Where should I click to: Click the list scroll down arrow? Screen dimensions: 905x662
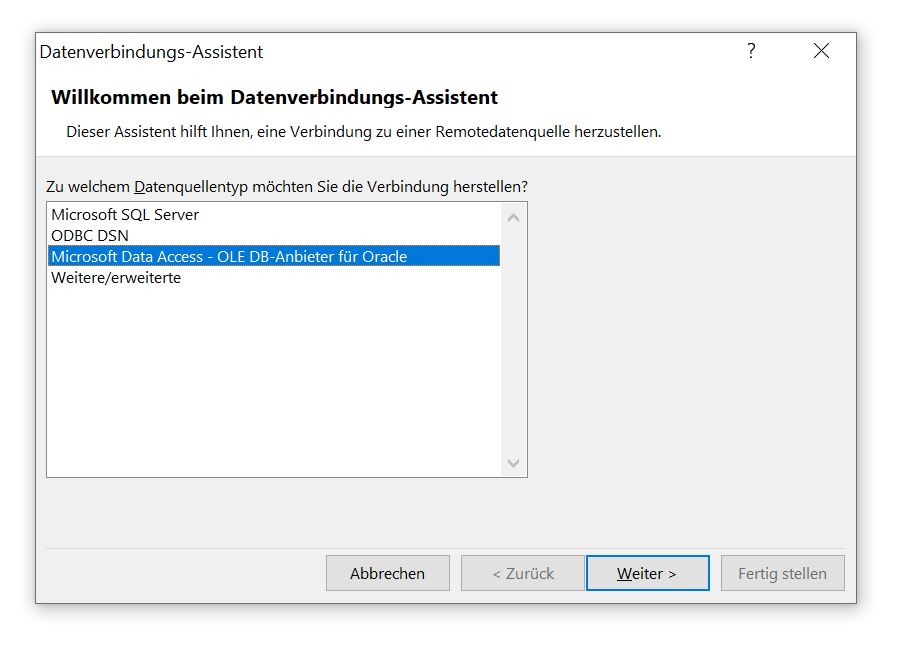click(x=513, y=463)
